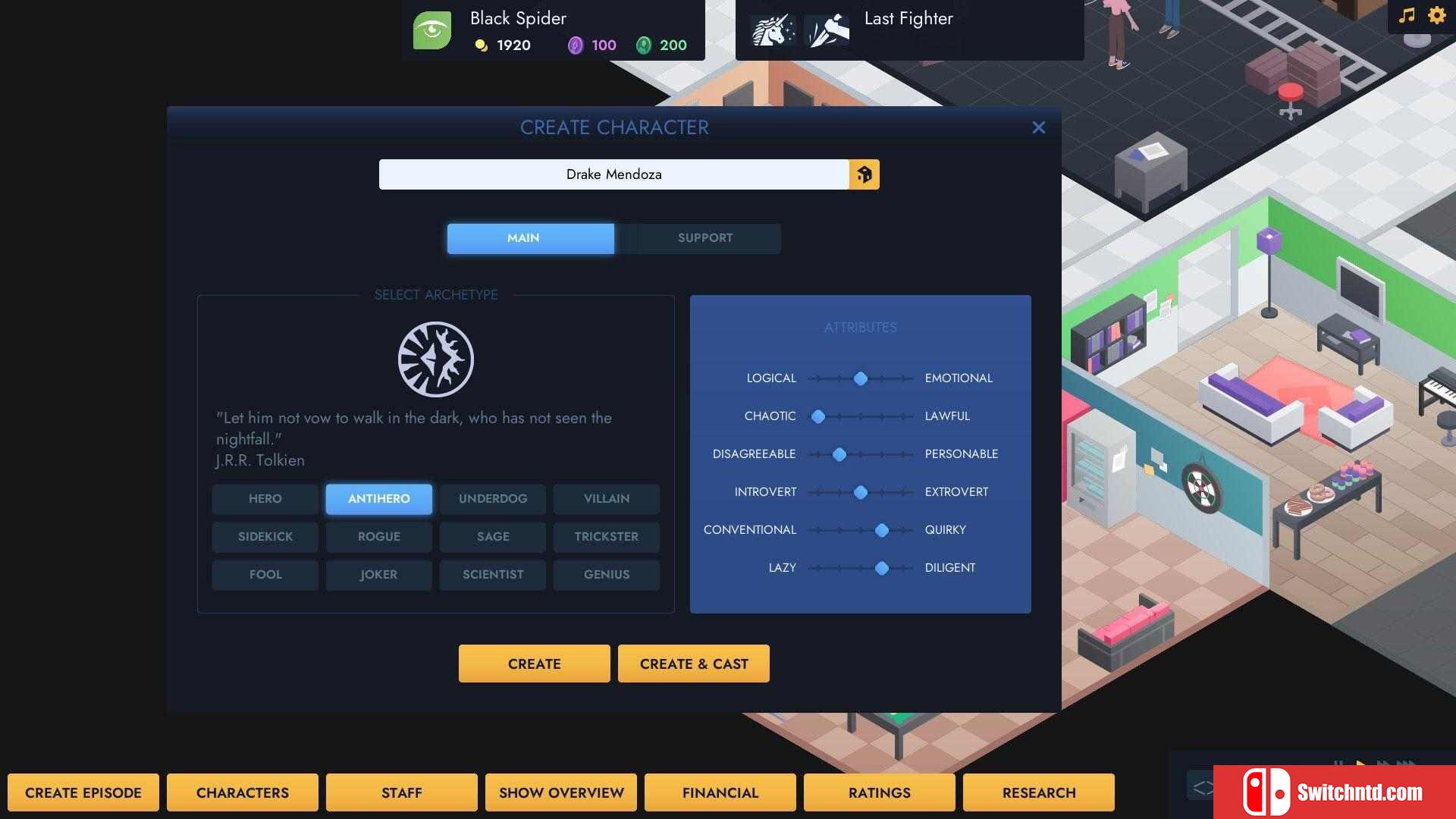Click the randomize character name icon
This screenshot has height=819, width=1456.
pos(863,174)
